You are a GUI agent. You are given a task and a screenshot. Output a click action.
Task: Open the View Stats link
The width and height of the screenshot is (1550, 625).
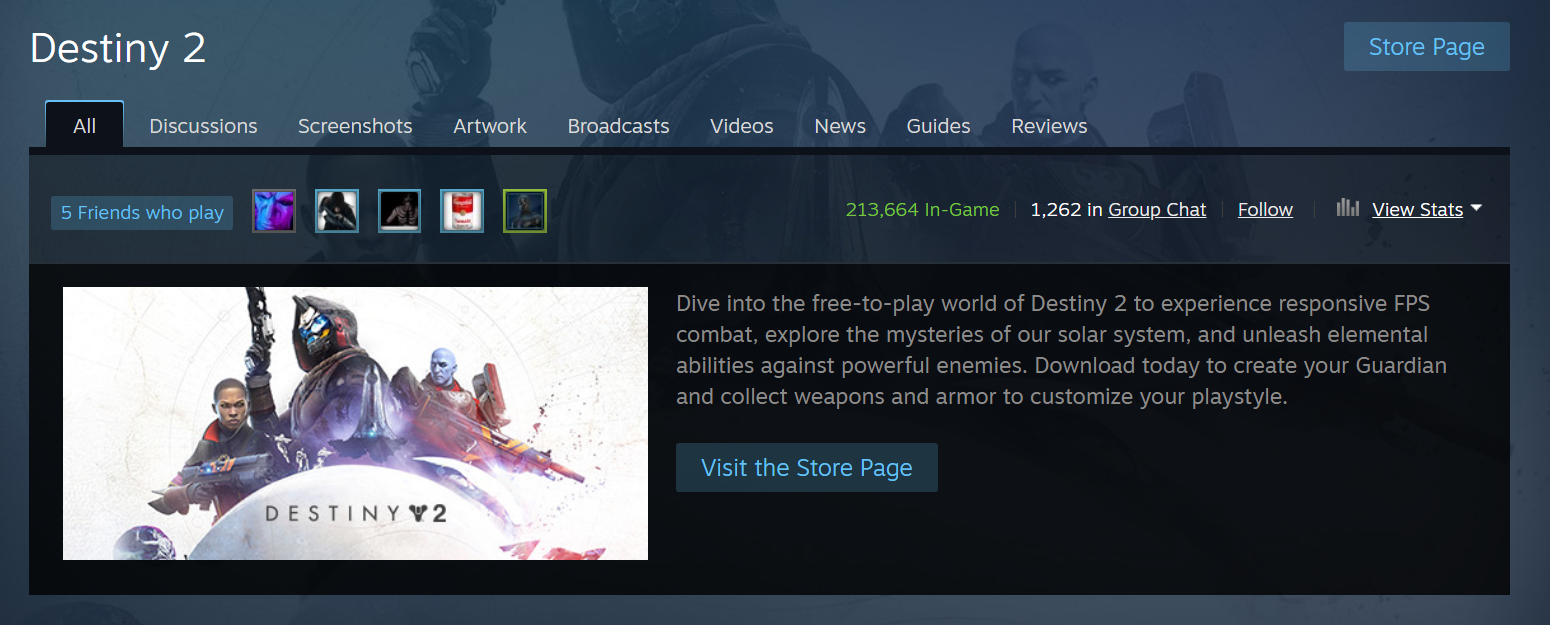pyautogui.click(x=1417, y=210)
